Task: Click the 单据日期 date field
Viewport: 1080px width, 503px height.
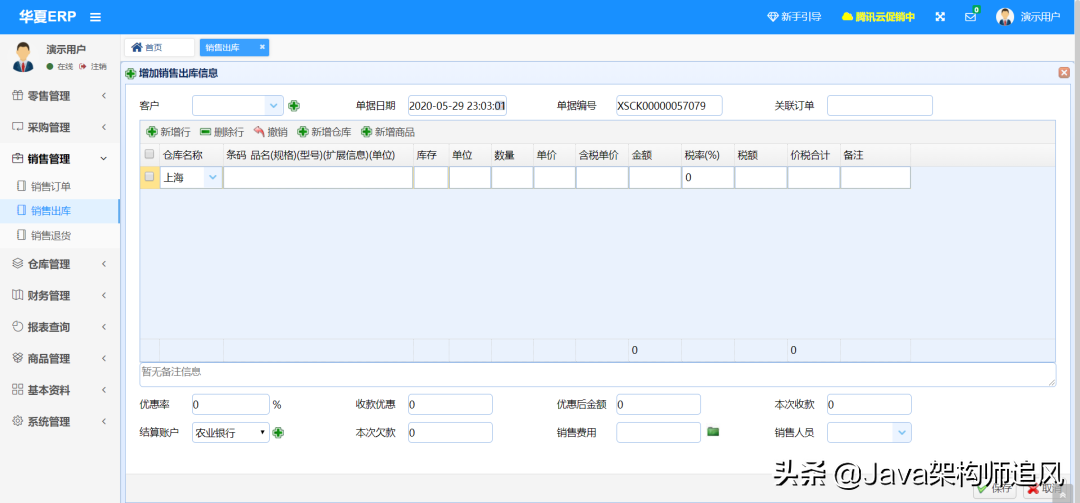Action: 457,105
